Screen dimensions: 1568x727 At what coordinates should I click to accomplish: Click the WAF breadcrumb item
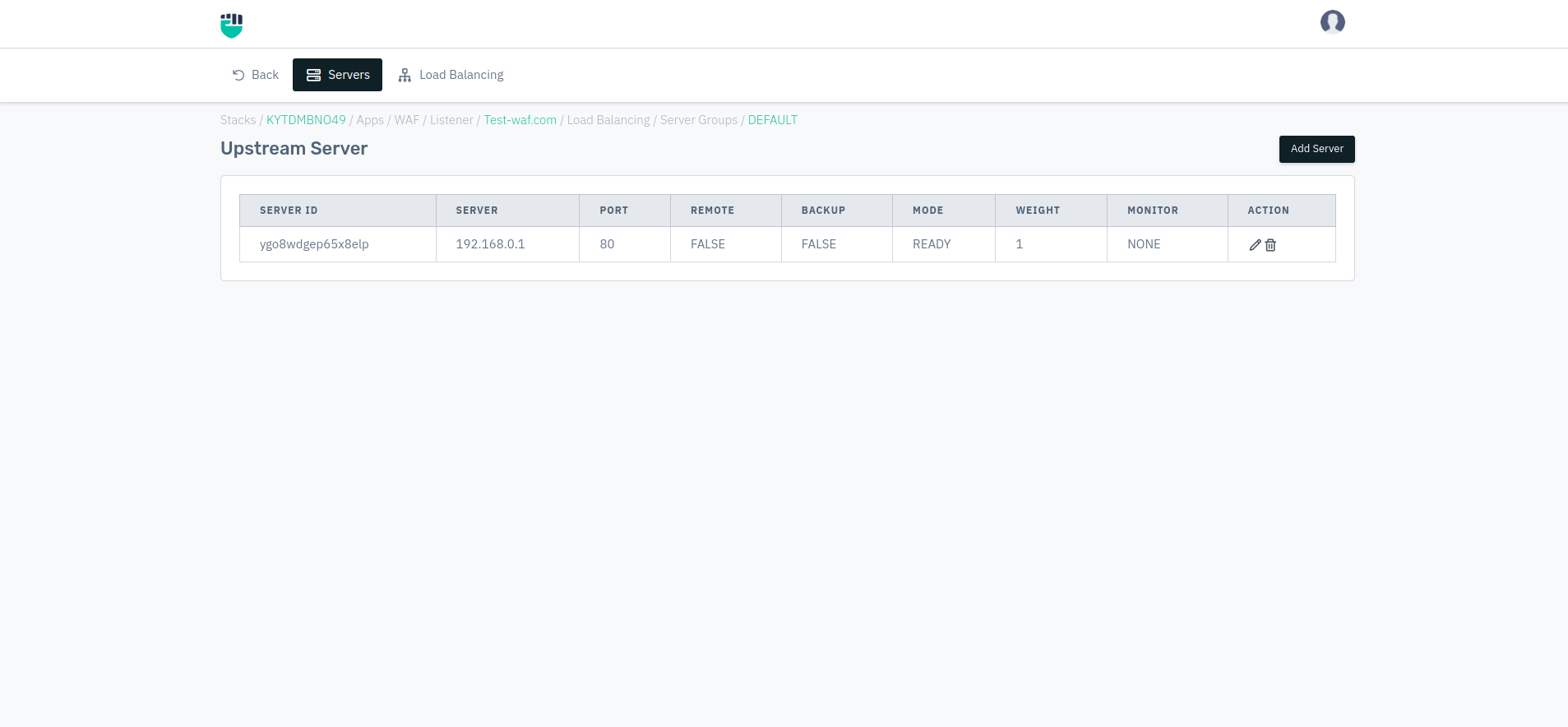pos(407,120)
